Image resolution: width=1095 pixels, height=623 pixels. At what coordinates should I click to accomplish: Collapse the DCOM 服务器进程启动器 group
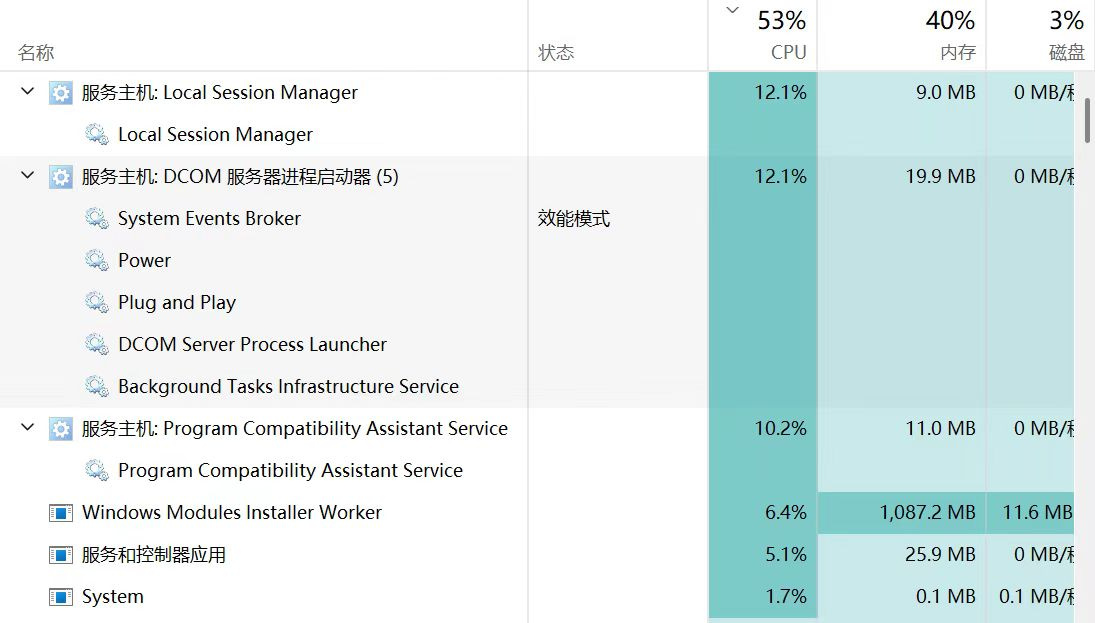pyautogui.click(x=27, y=176)
